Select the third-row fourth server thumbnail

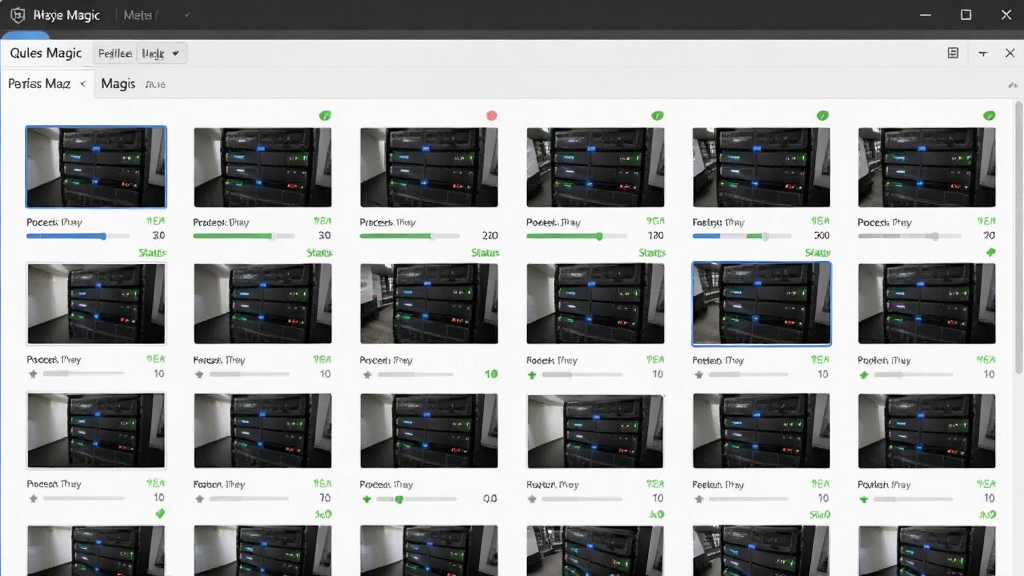click(596, 430)
